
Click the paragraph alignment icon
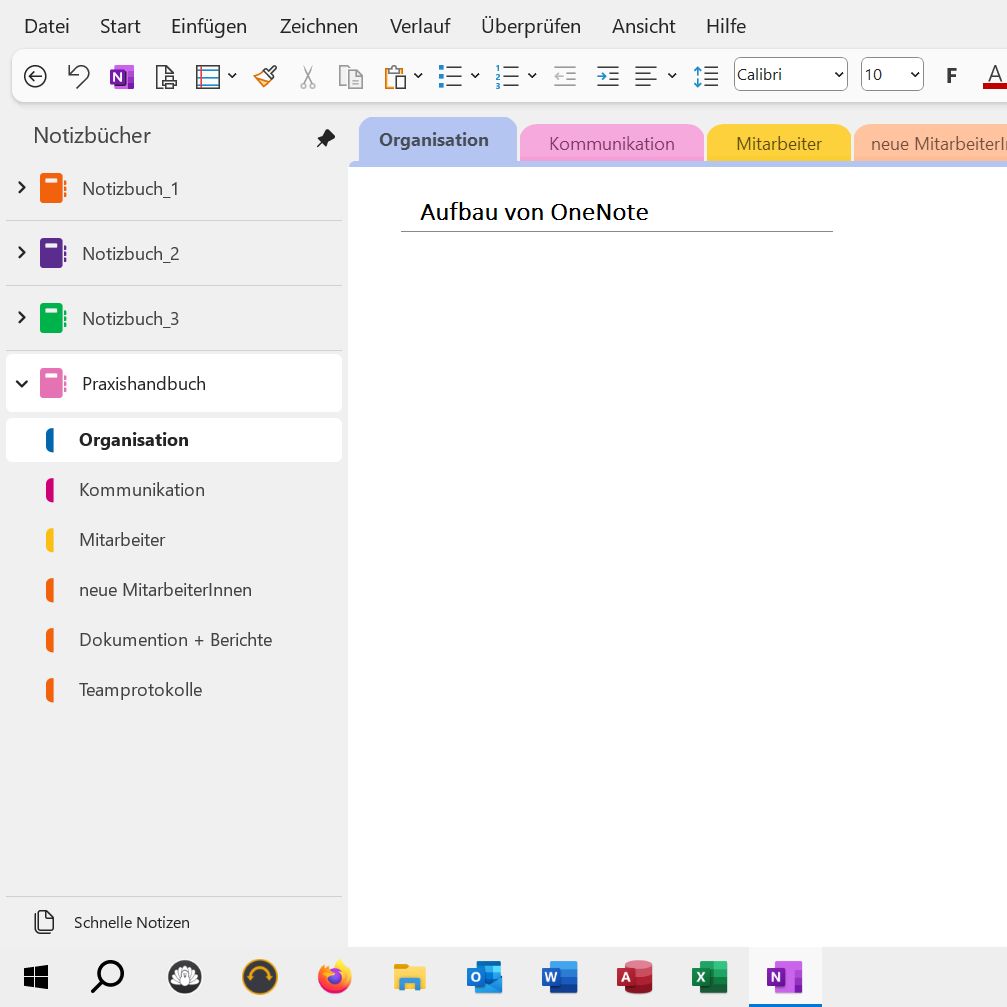646,76
